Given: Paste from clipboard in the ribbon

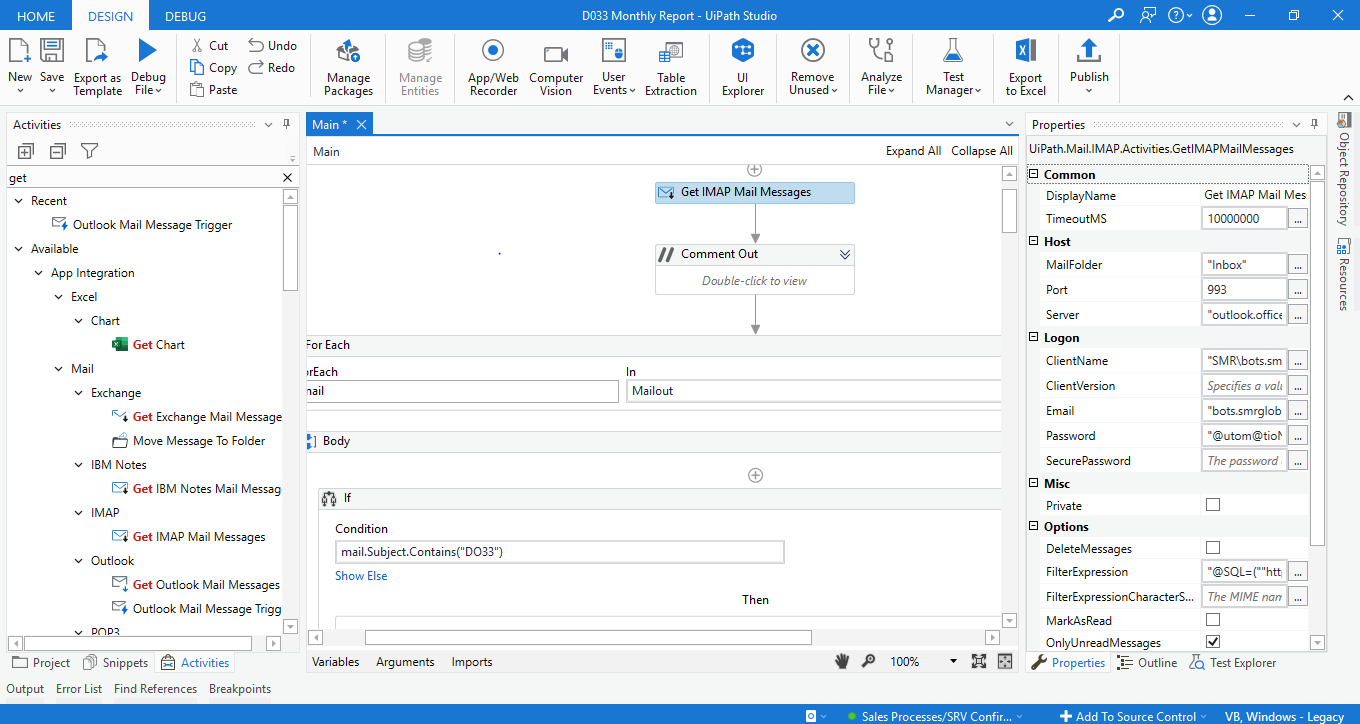Looking at the screenshot, I should pos(213,89).
